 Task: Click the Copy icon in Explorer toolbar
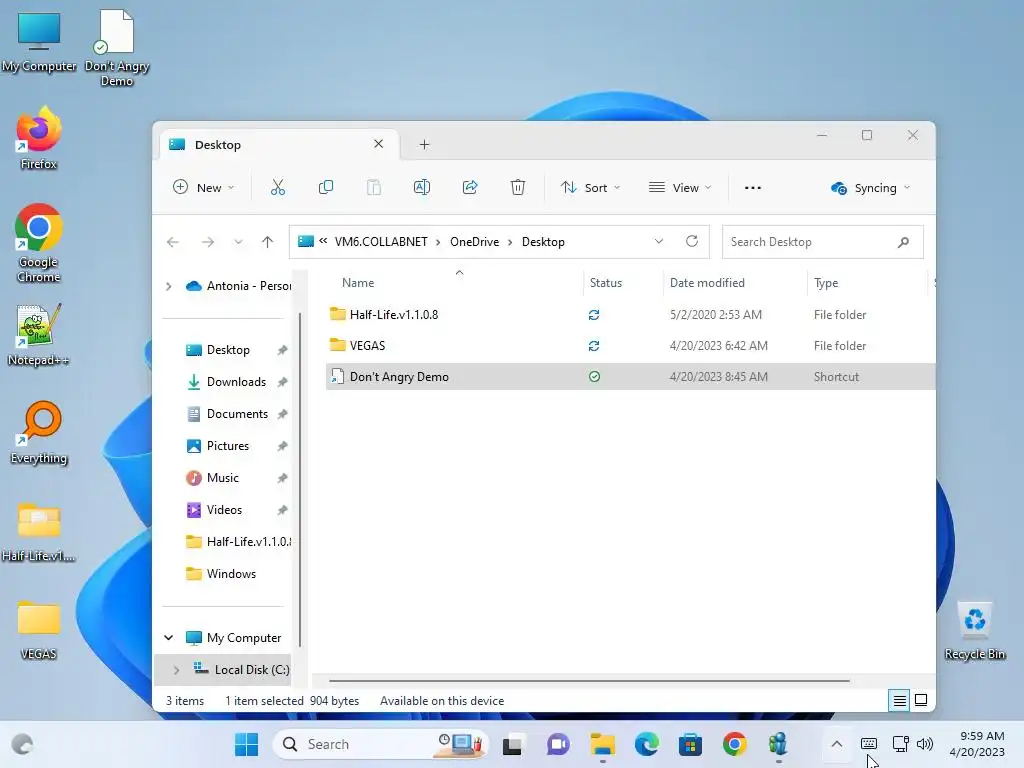coord(325,187)
